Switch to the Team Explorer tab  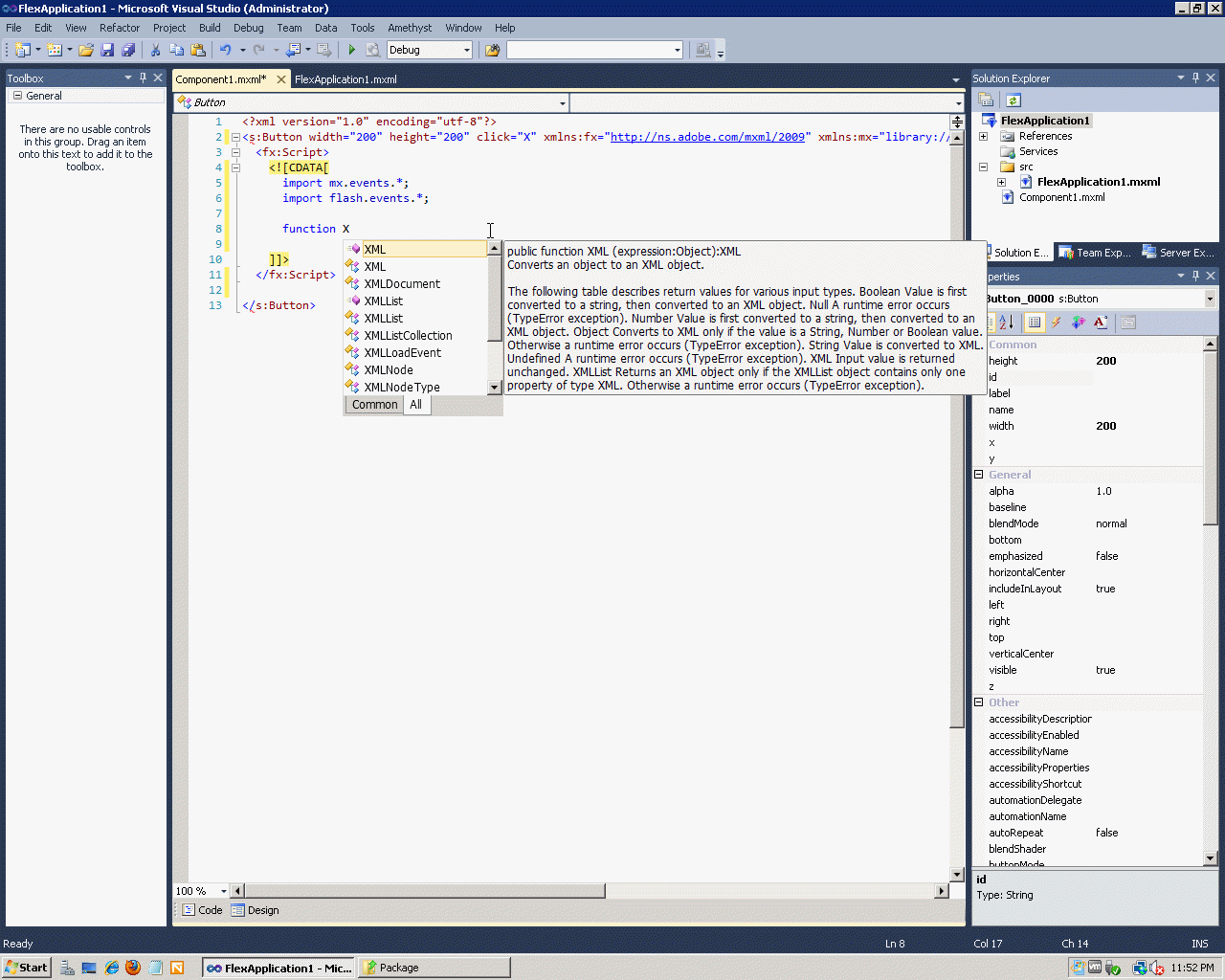click(1095, 253)
